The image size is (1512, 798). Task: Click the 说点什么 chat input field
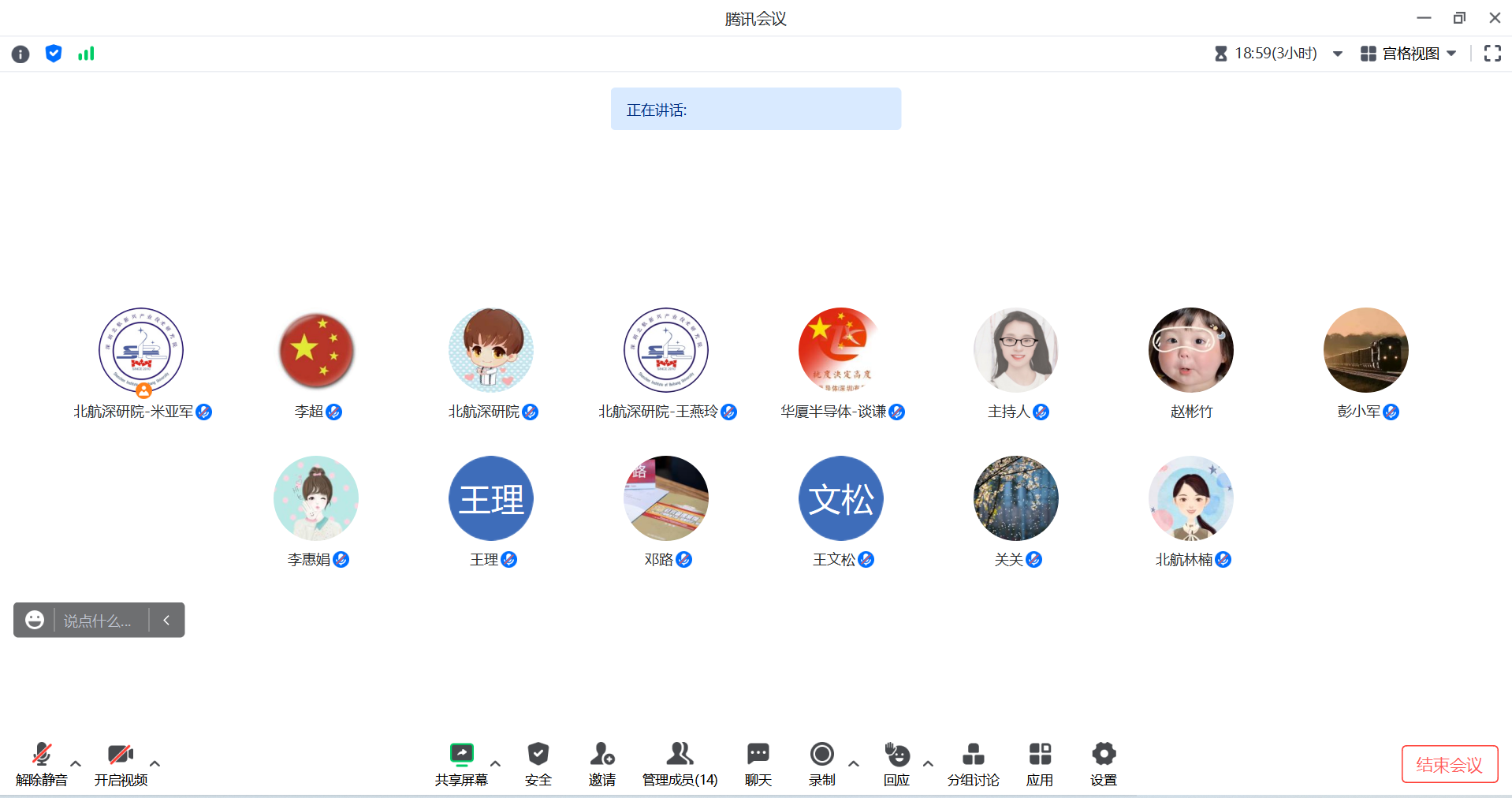click(x=100, y=621)
